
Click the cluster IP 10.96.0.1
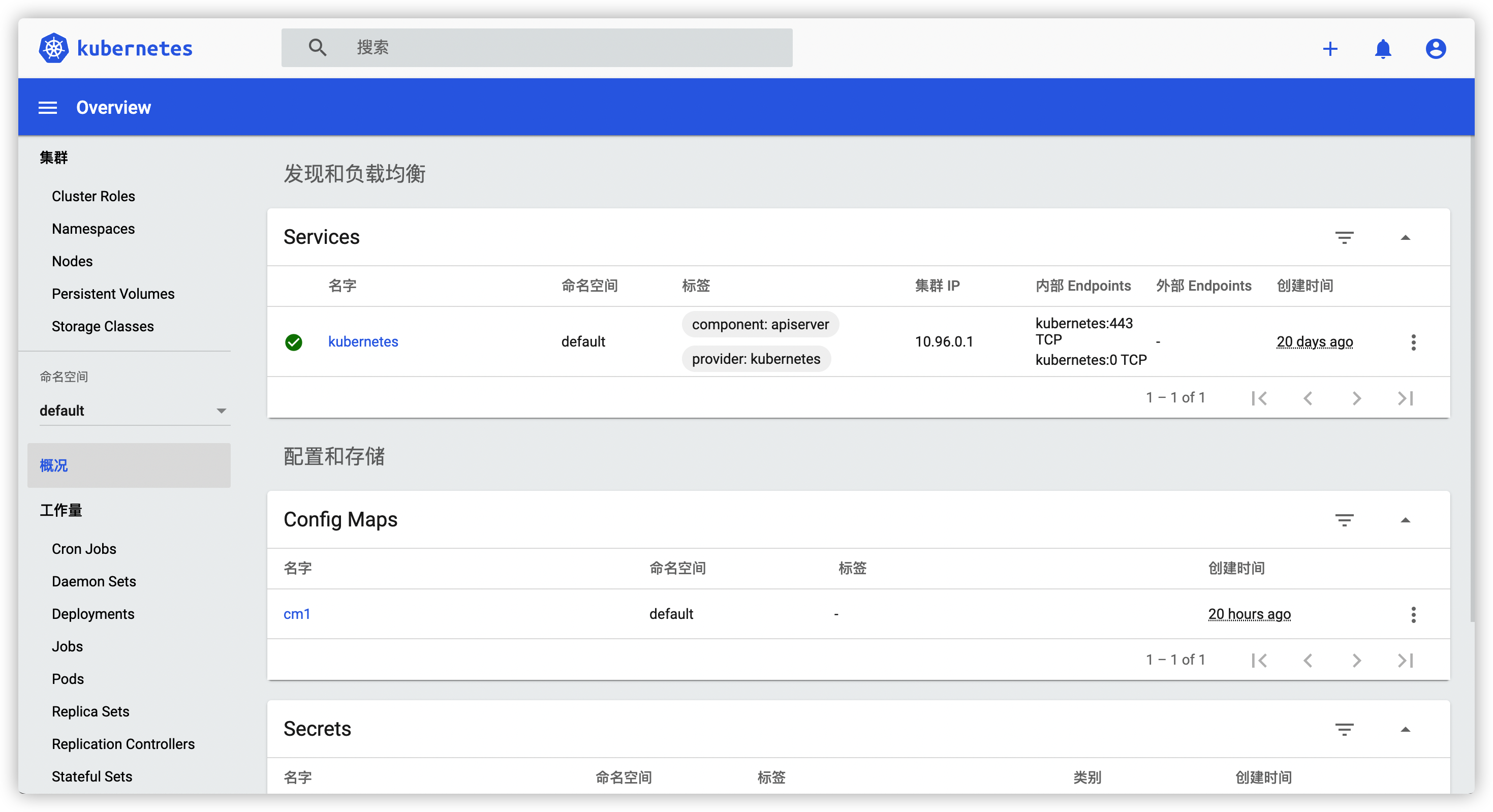pos(944,342)
